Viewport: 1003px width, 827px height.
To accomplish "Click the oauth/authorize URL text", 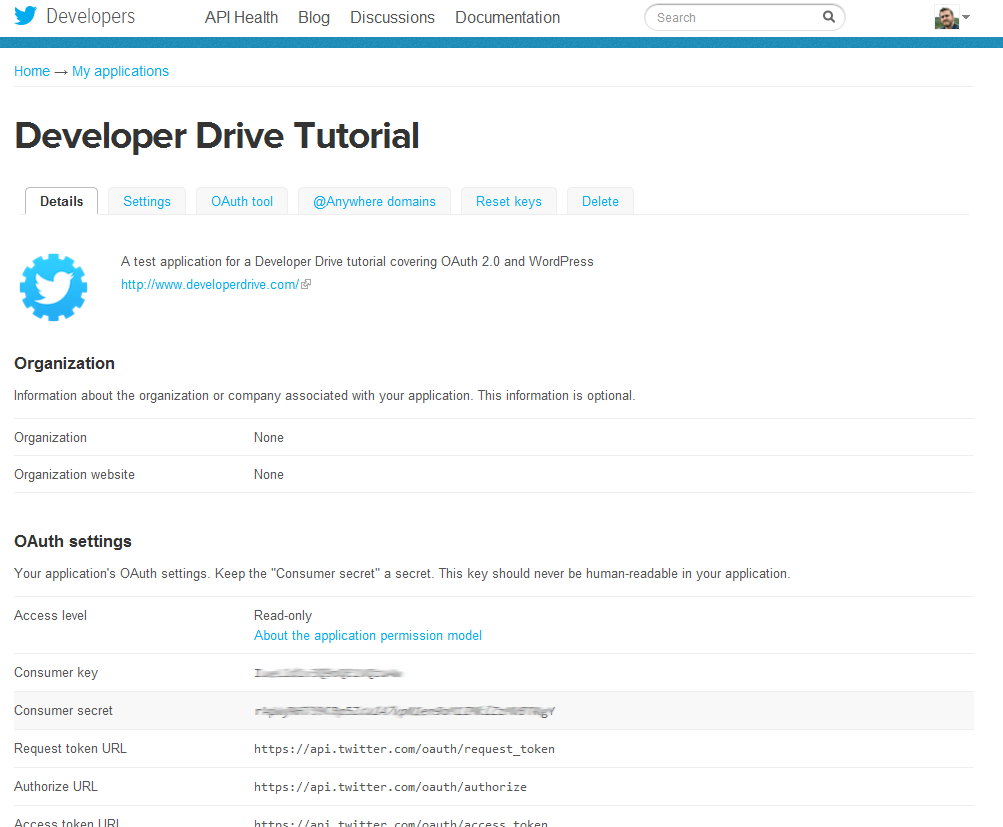I will tap(390, 787).
